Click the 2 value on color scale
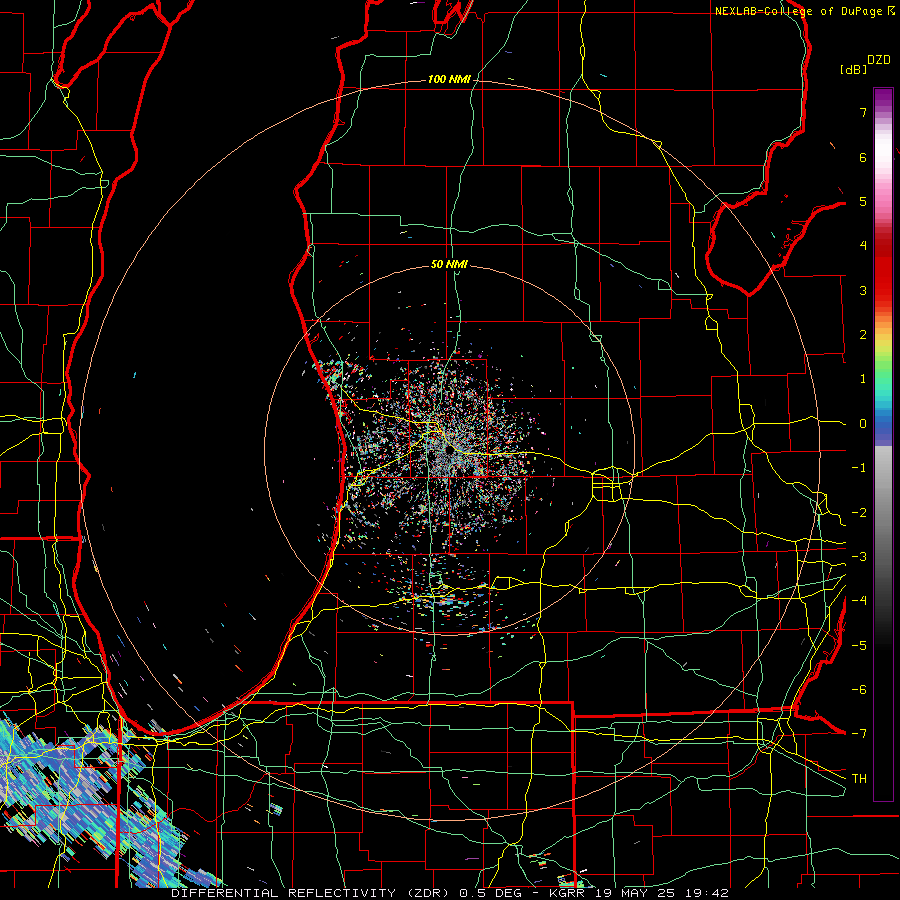 [x=863, y=335]
